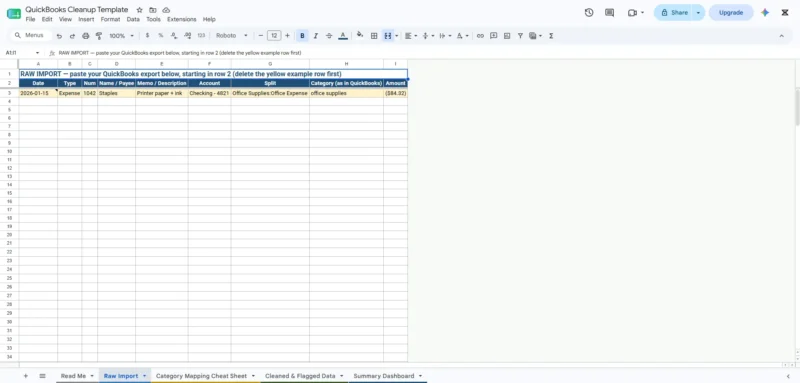
Task: Switch to Cleaned & Flagged Data tab
Action: point(300,376)
